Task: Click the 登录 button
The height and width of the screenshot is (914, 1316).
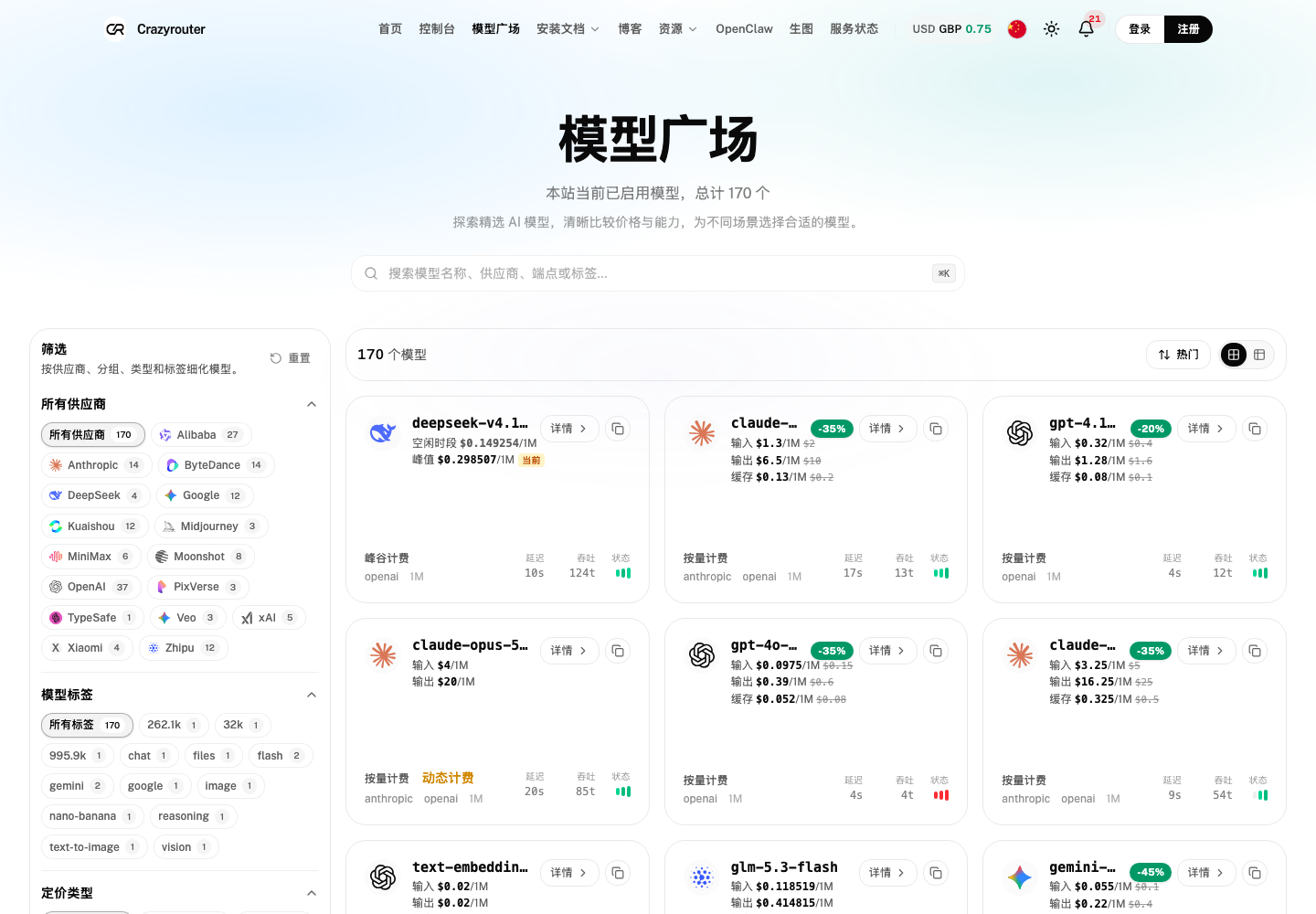Action: (x=1140, y=29)
